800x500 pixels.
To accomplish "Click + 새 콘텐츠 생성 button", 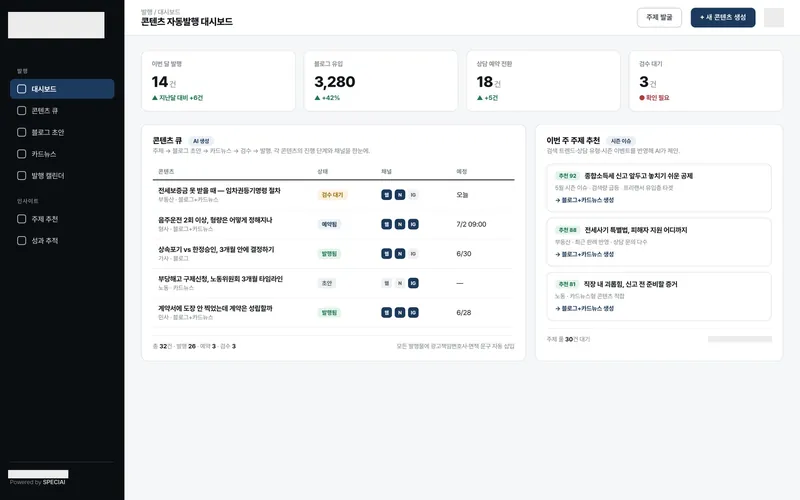I will click(723, 17).
